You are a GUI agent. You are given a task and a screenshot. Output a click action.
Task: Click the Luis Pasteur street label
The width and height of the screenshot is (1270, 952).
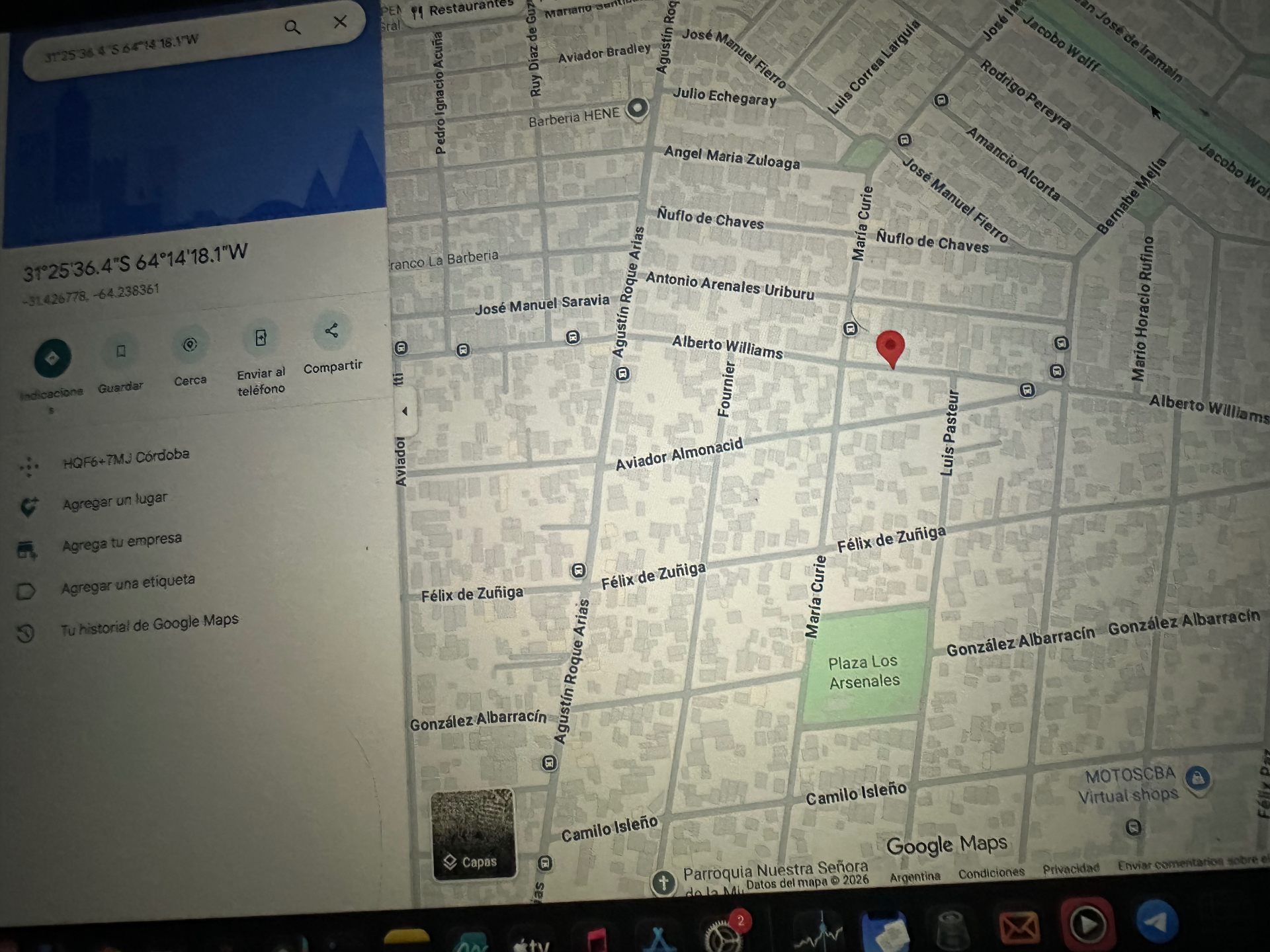click(949, 432)
